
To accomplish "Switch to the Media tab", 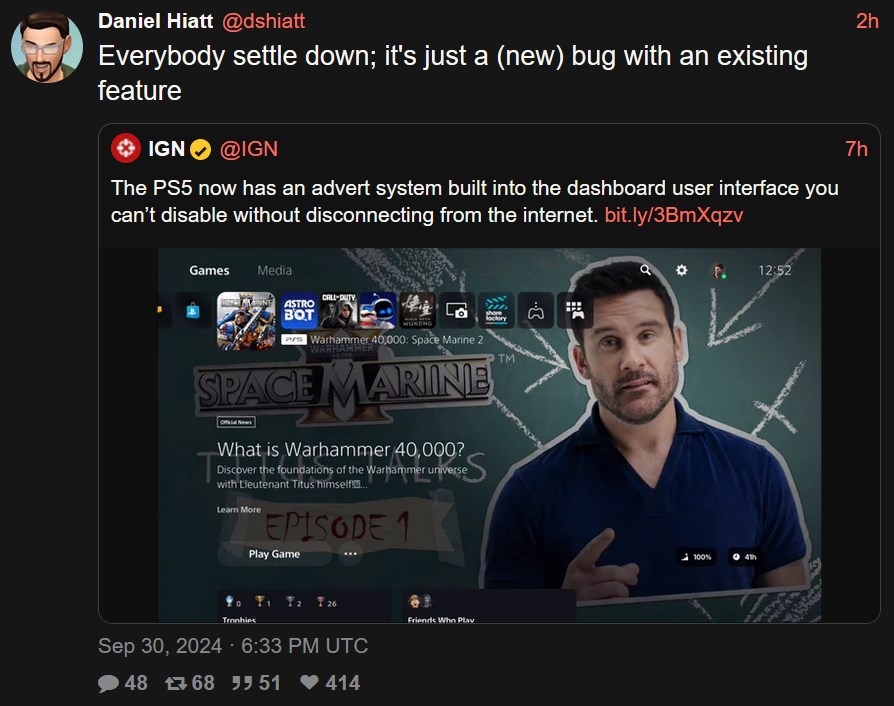I will [274, 270].
